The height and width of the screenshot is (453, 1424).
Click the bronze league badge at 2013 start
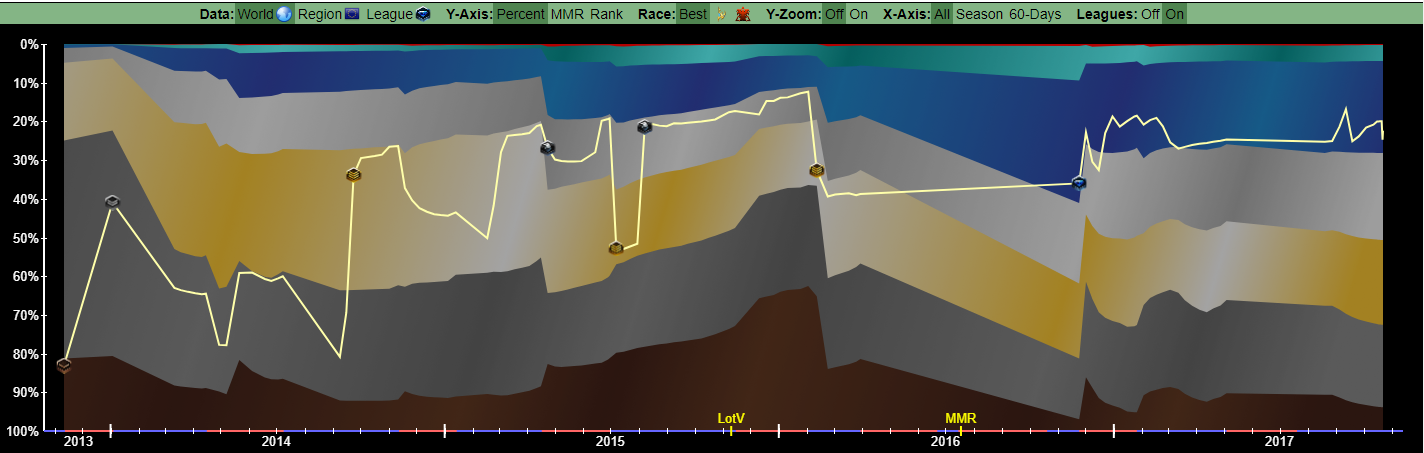coord(64,365)
